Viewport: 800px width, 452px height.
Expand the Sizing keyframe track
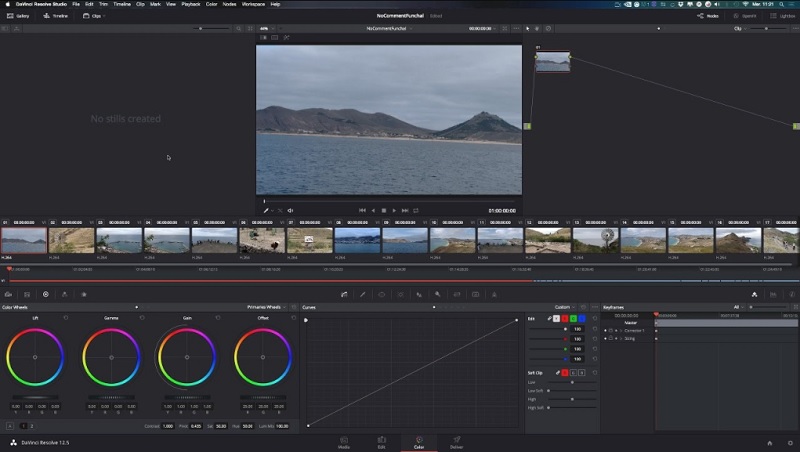click(x=621, y=338)
